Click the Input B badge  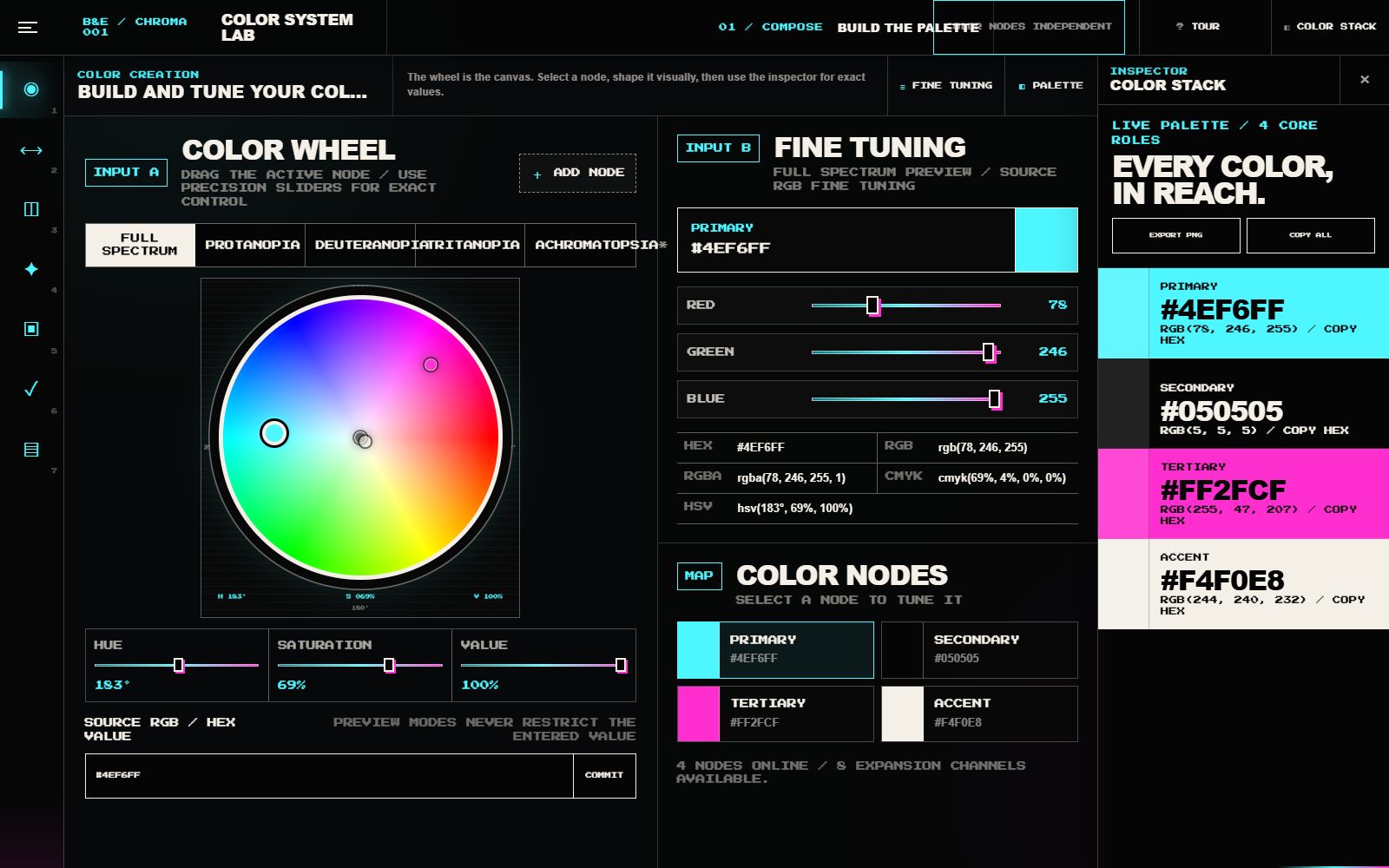tap(718, 148)
